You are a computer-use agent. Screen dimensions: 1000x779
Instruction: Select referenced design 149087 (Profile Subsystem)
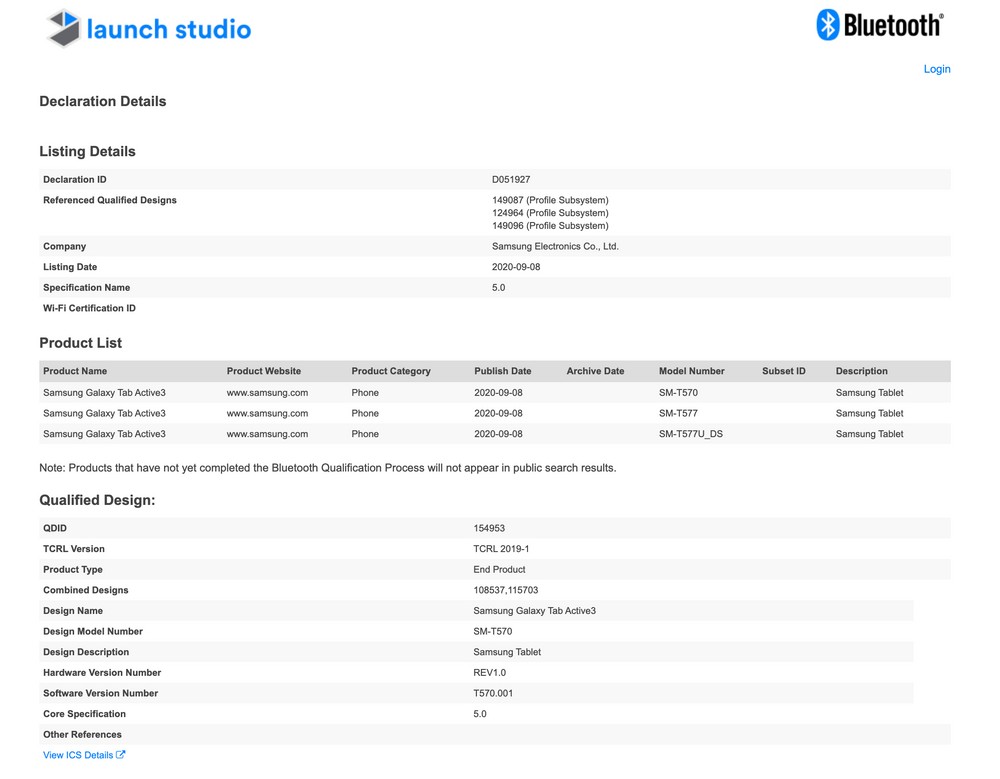tap(550, 200)
